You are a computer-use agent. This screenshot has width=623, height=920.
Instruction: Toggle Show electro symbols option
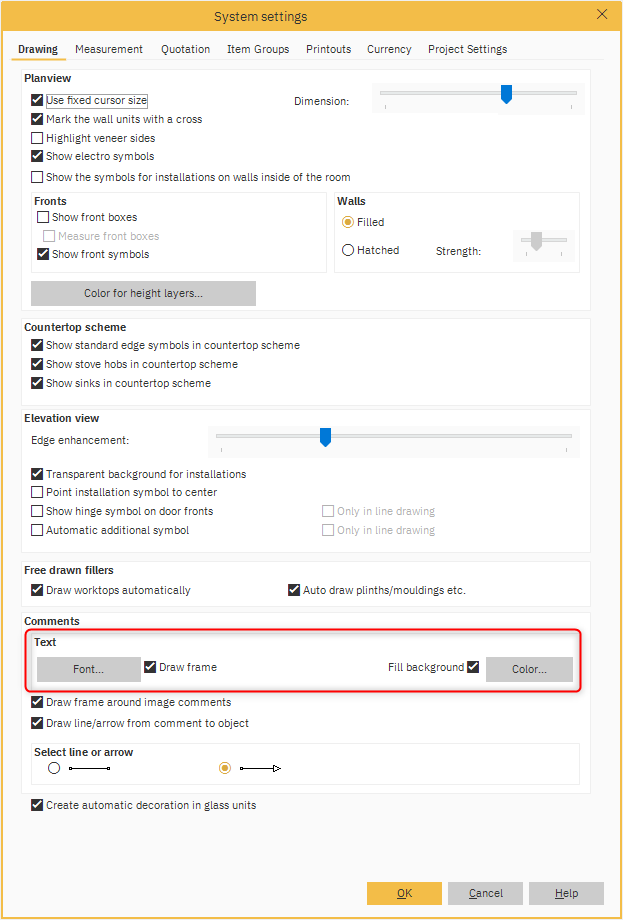[x=38, y=156]
